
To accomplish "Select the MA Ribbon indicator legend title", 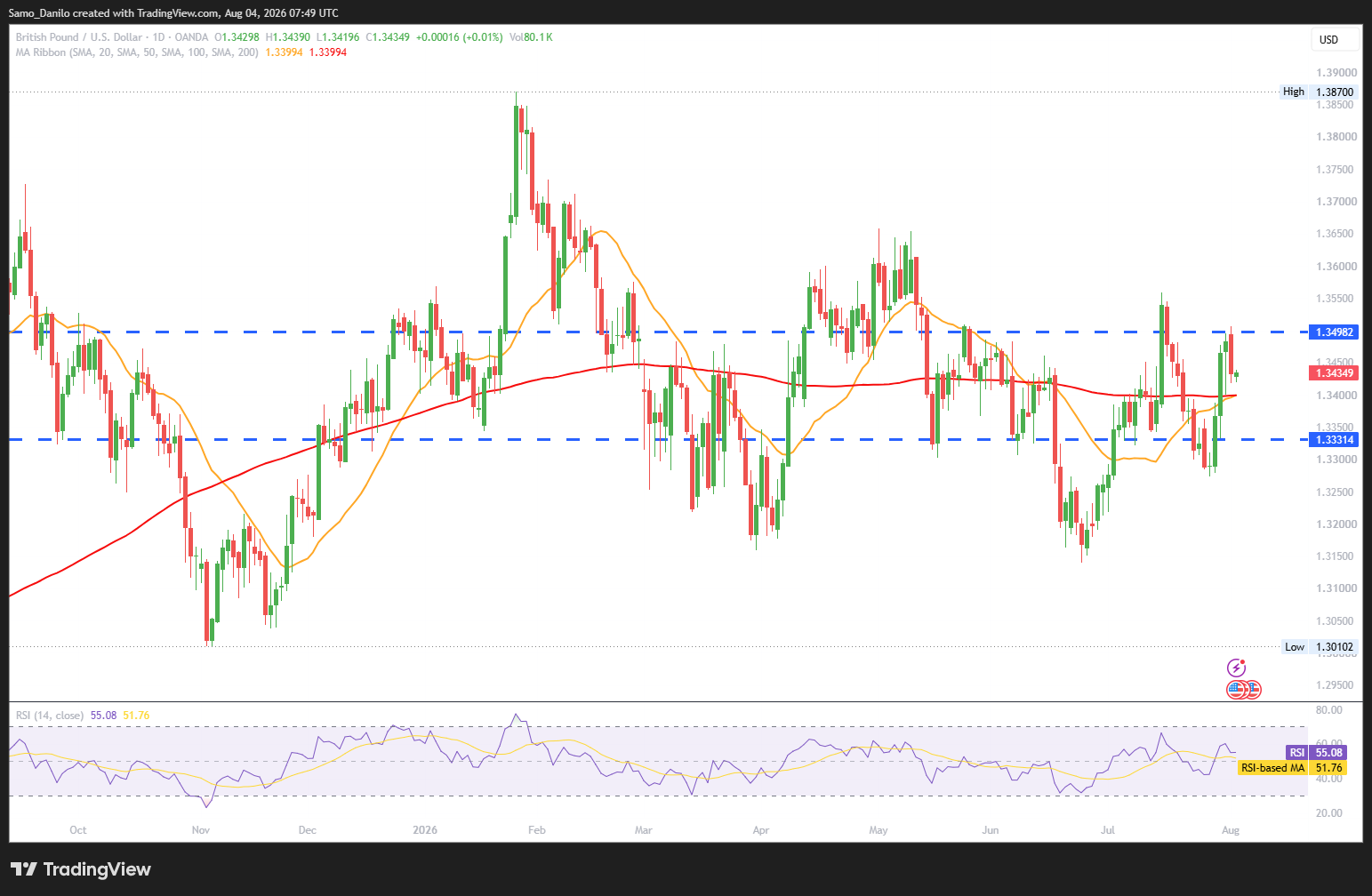I will coord(137,52).
